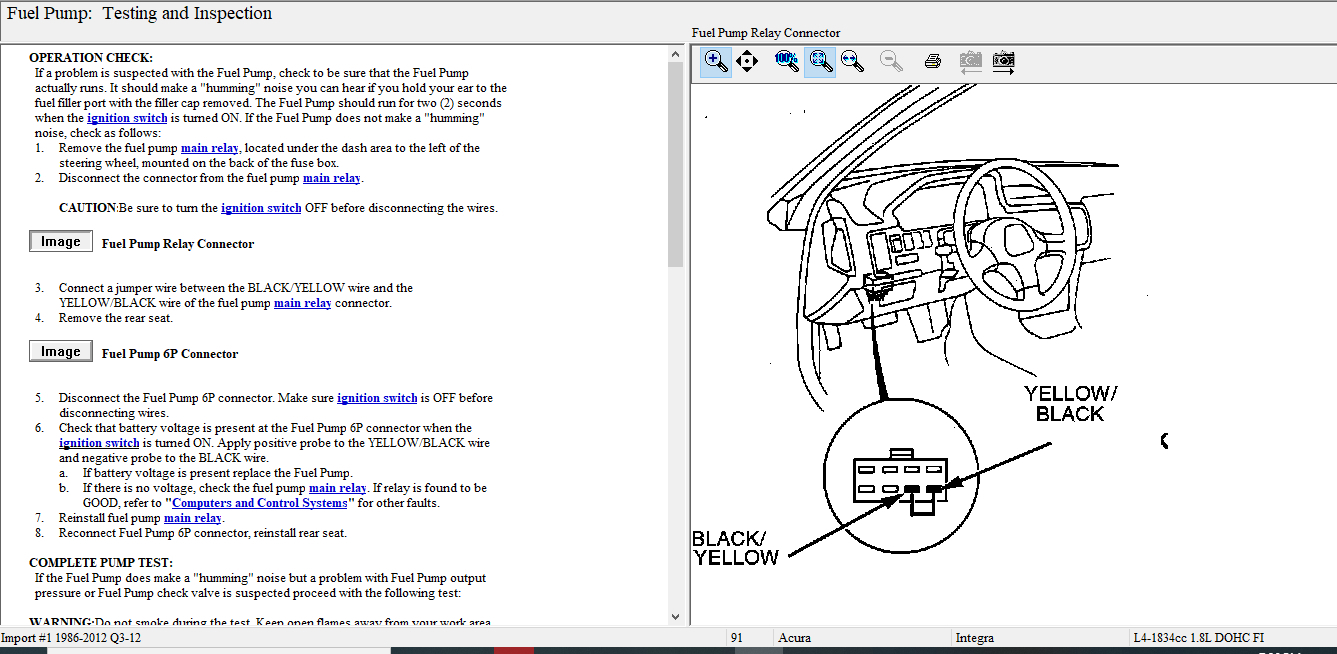Viewport: 1337px width, 654px height.
Task: Click main relay link in step 7
Action: (192, 518)
